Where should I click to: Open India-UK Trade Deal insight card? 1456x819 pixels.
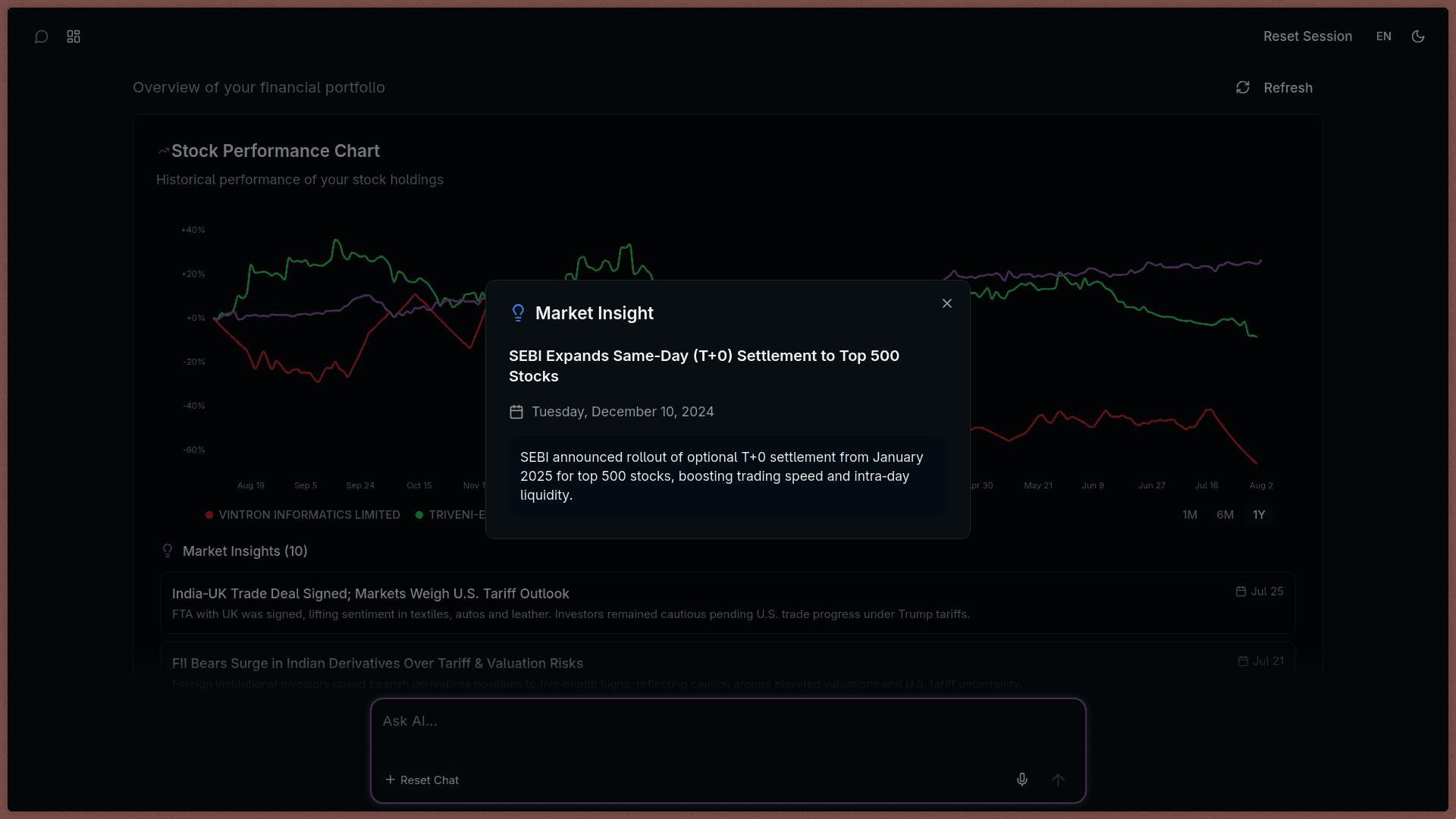click(728, 603)
